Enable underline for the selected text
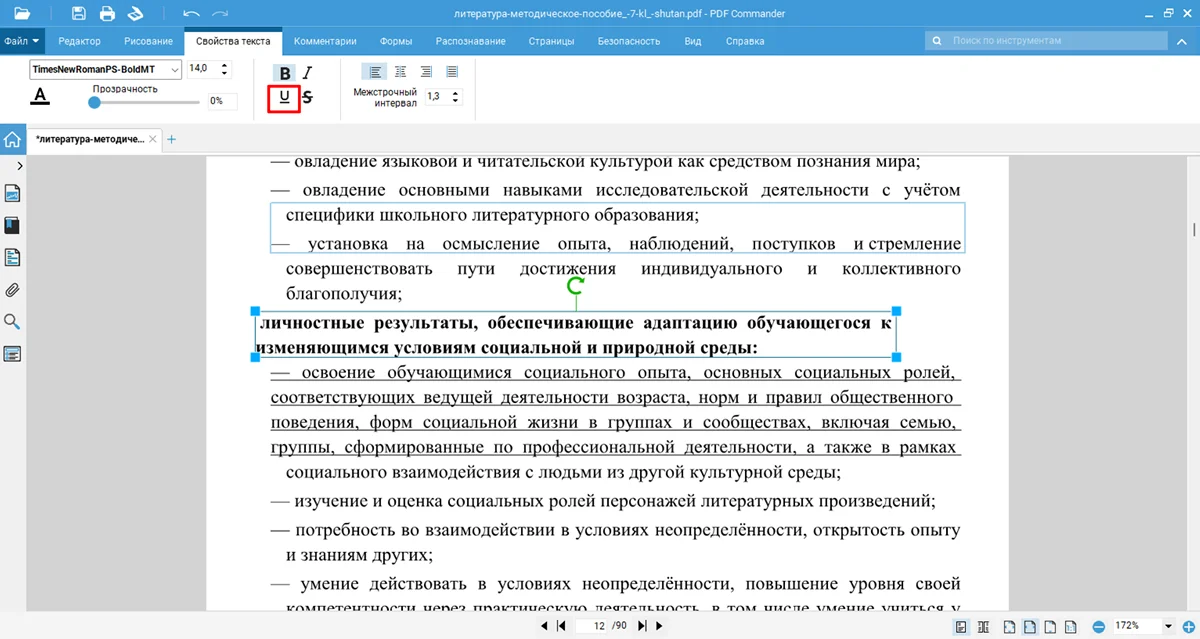Image resolution: width=1200 pixels, height=639 pixels. [284, 97]
